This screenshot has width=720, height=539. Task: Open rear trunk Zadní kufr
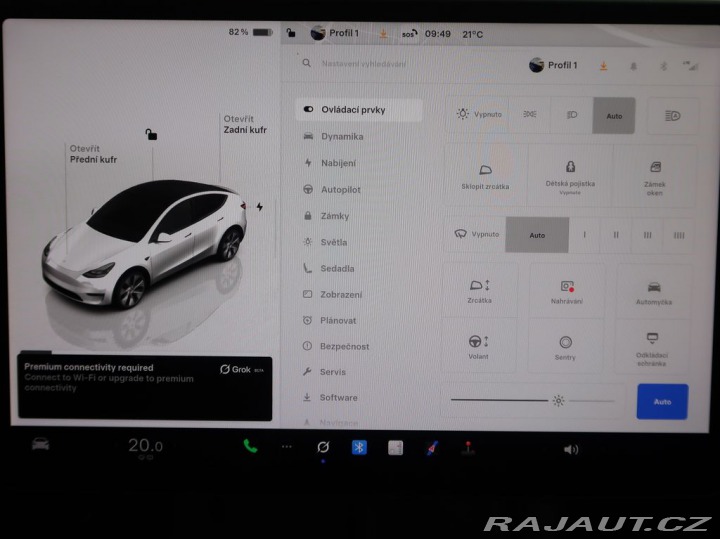245,124
